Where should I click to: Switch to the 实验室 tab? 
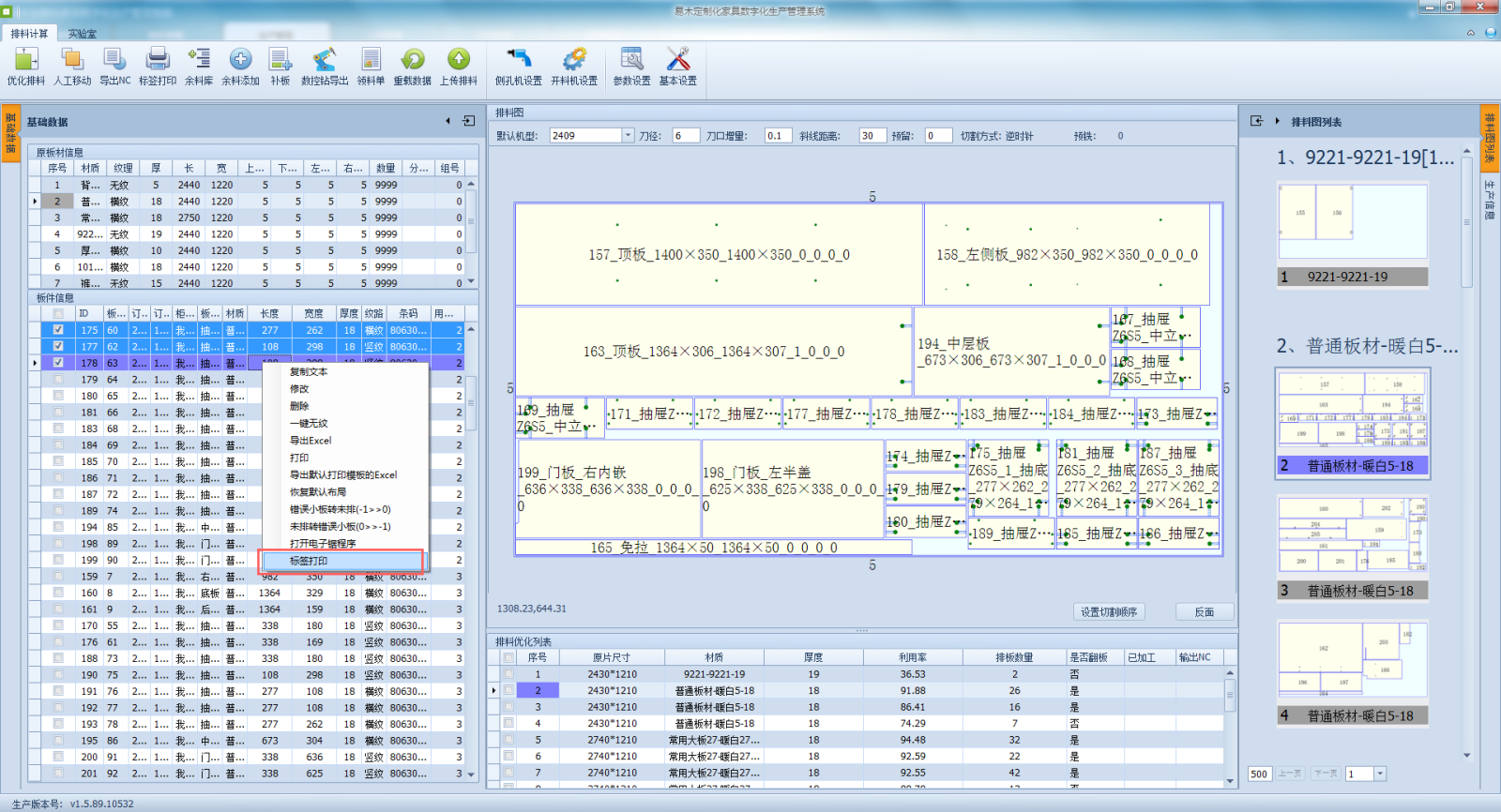82,34
